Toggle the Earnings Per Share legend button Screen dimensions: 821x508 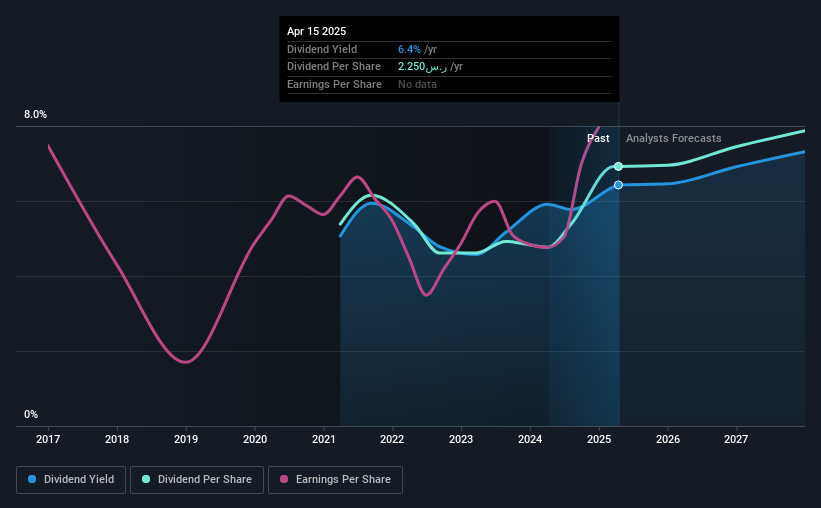335,480
